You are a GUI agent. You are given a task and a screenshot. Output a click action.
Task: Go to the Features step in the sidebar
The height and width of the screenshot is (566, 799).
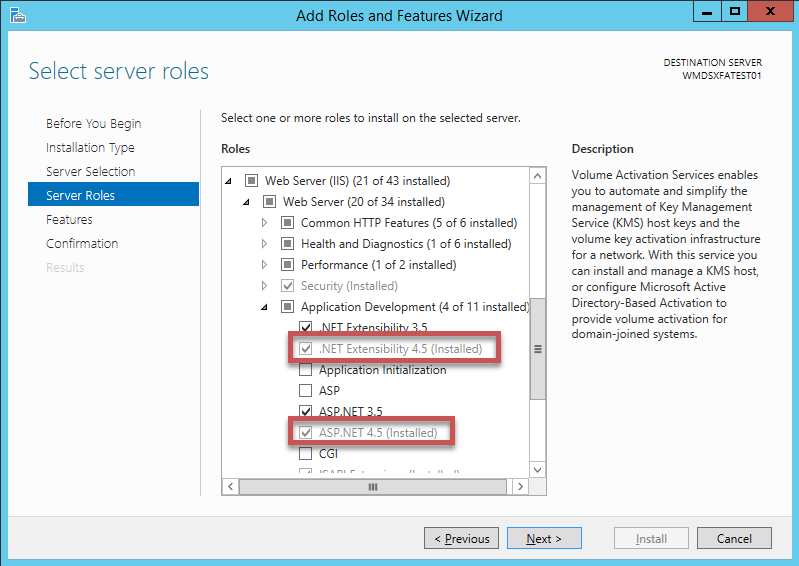coord(69,220)
